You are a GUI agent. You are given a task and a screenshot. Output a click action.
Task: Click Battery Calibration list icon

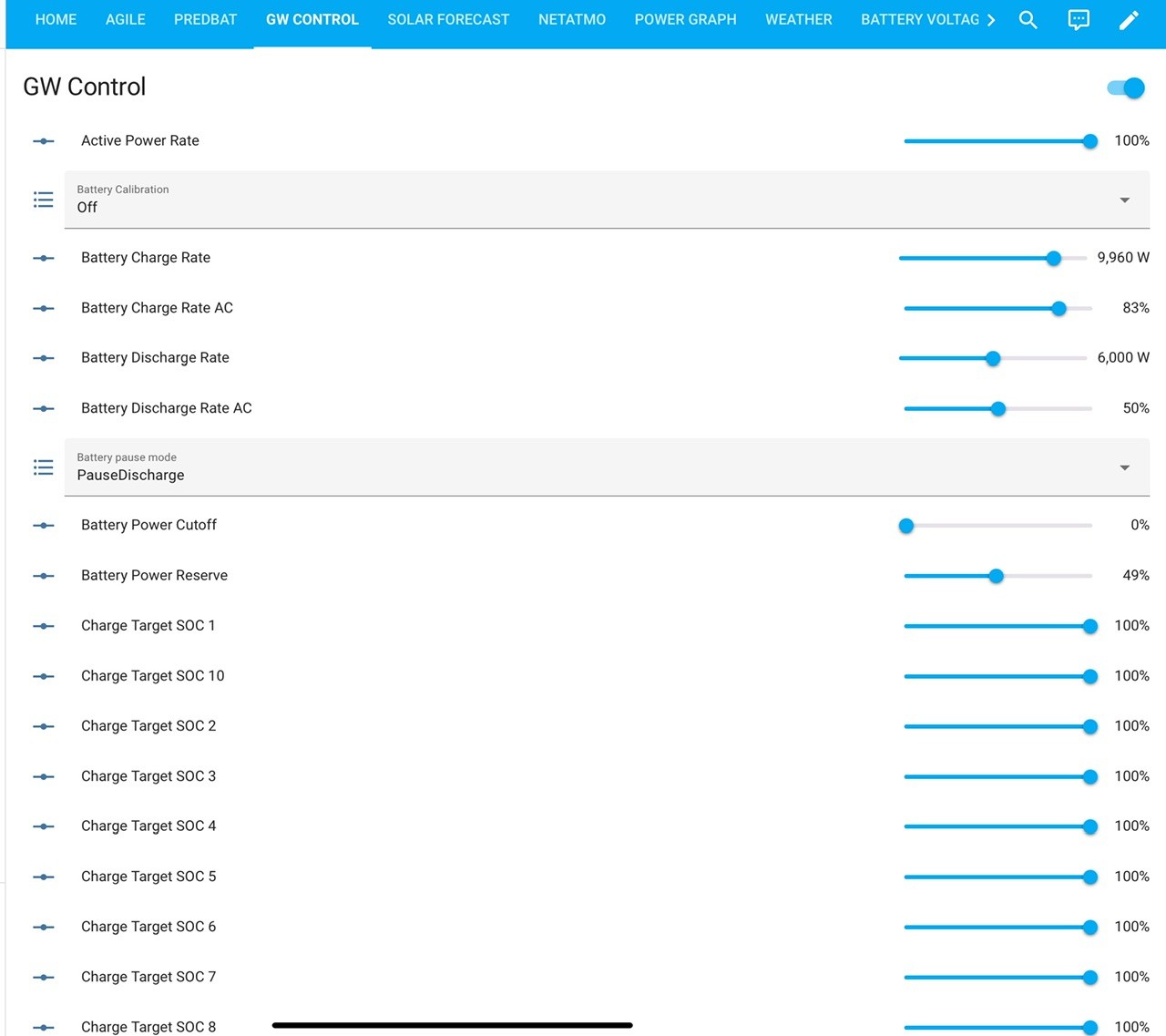point(44,200)
